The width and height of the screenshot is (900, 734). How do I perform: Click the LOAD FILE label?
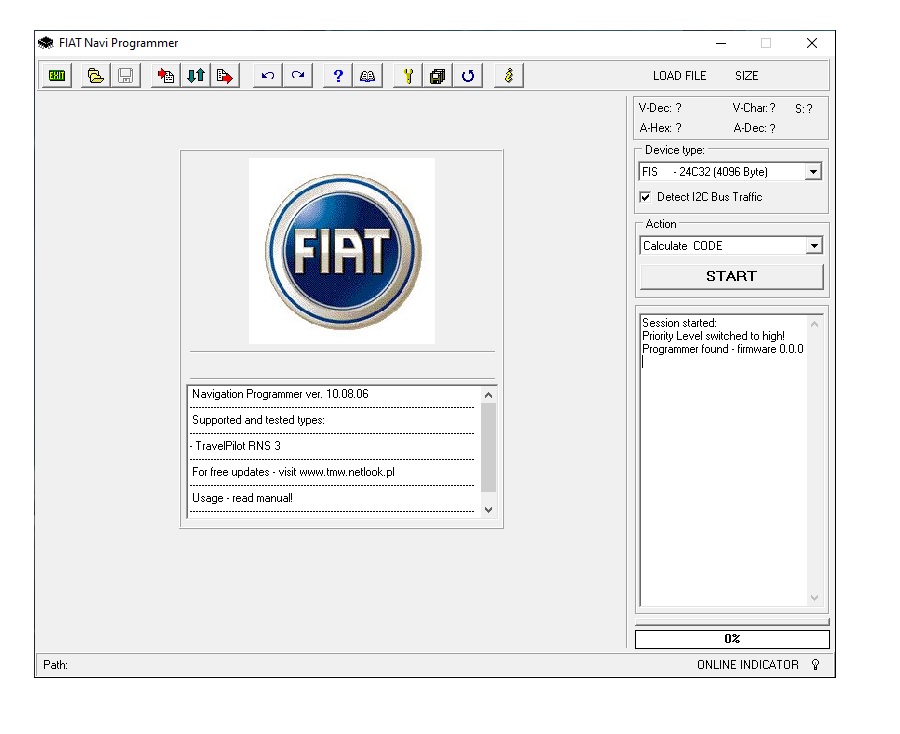(x=680, y=76)
